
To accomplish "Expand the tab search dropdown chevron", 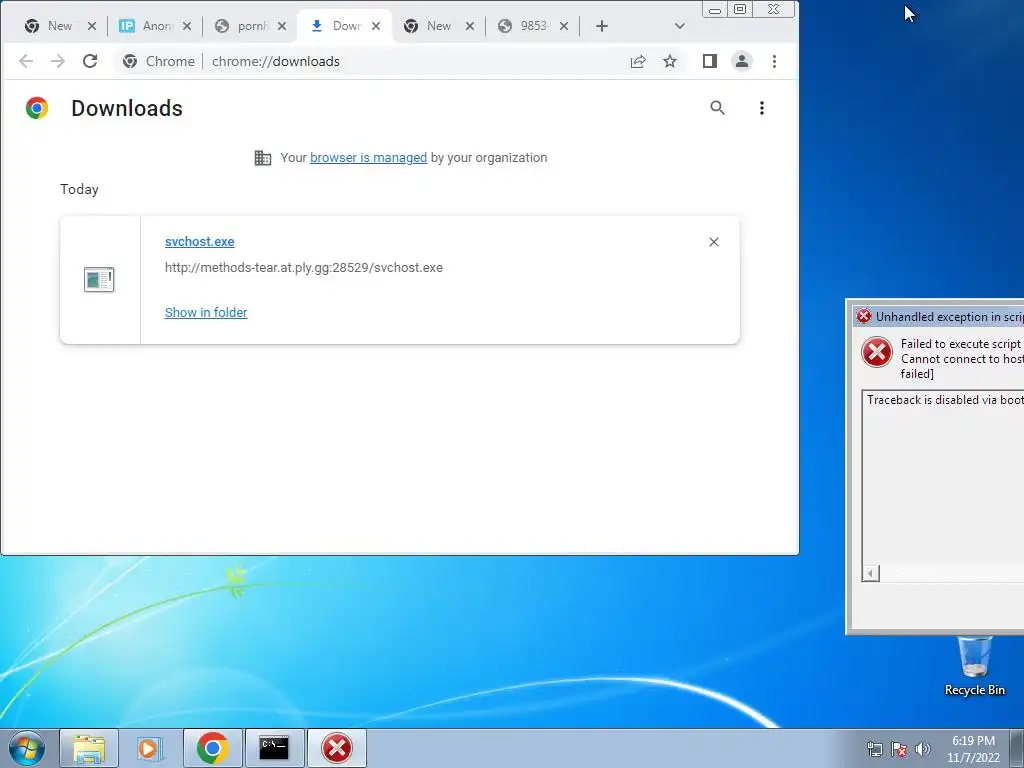I will tap(680, 26).
